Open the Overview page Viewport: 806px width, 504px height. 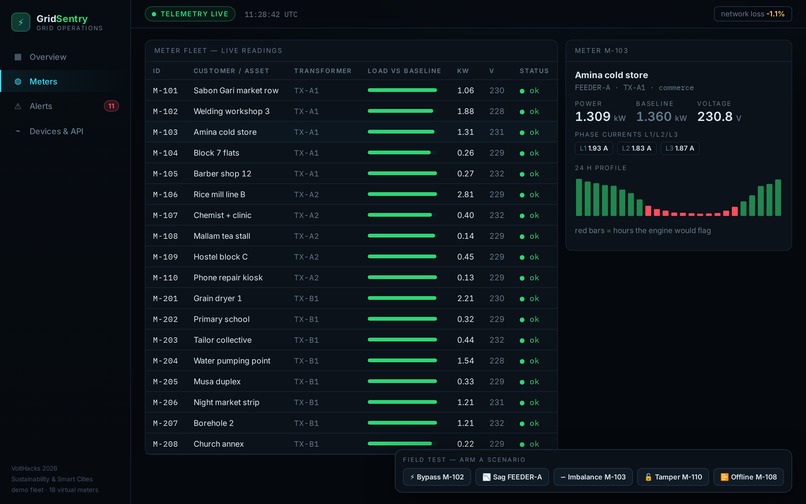click(65, 57)
